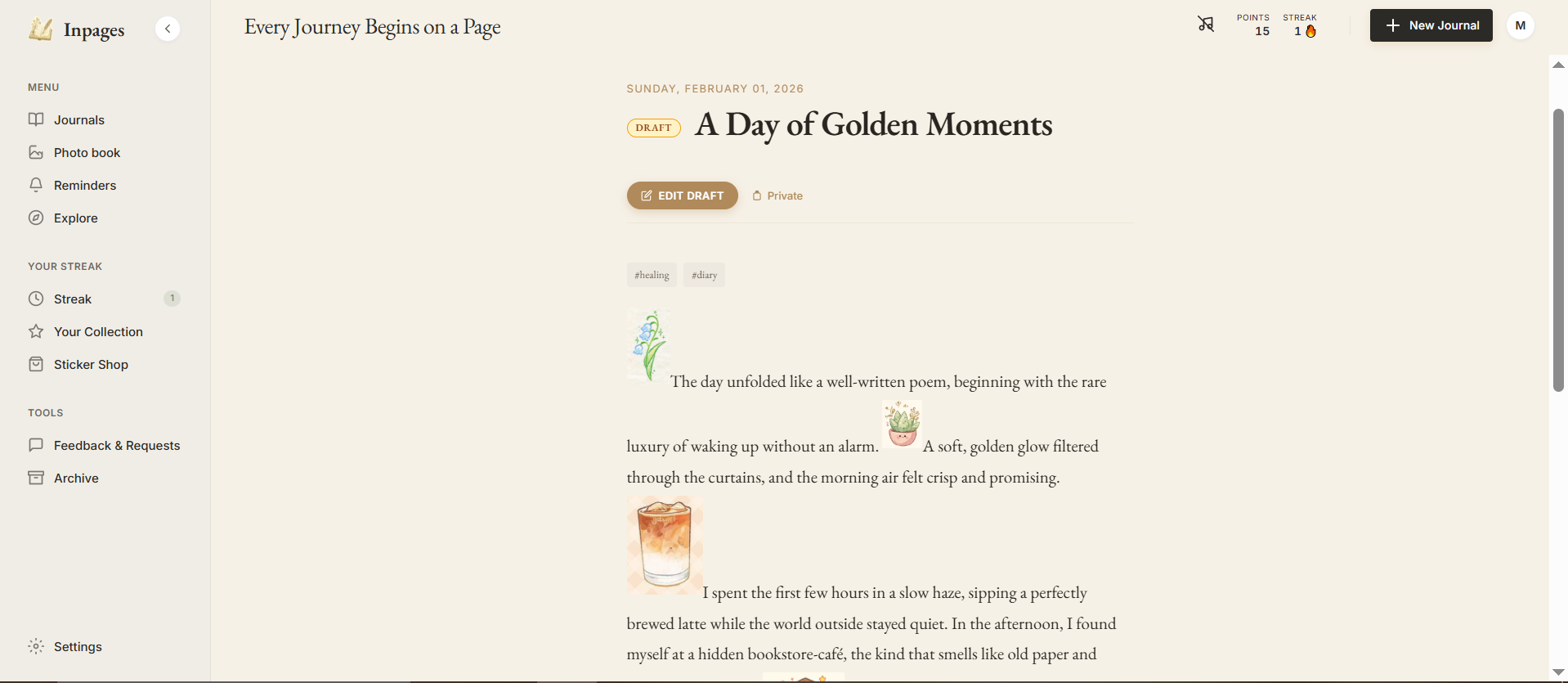
Task: Select the Photo book icon
Action: (x=36, y=152)
